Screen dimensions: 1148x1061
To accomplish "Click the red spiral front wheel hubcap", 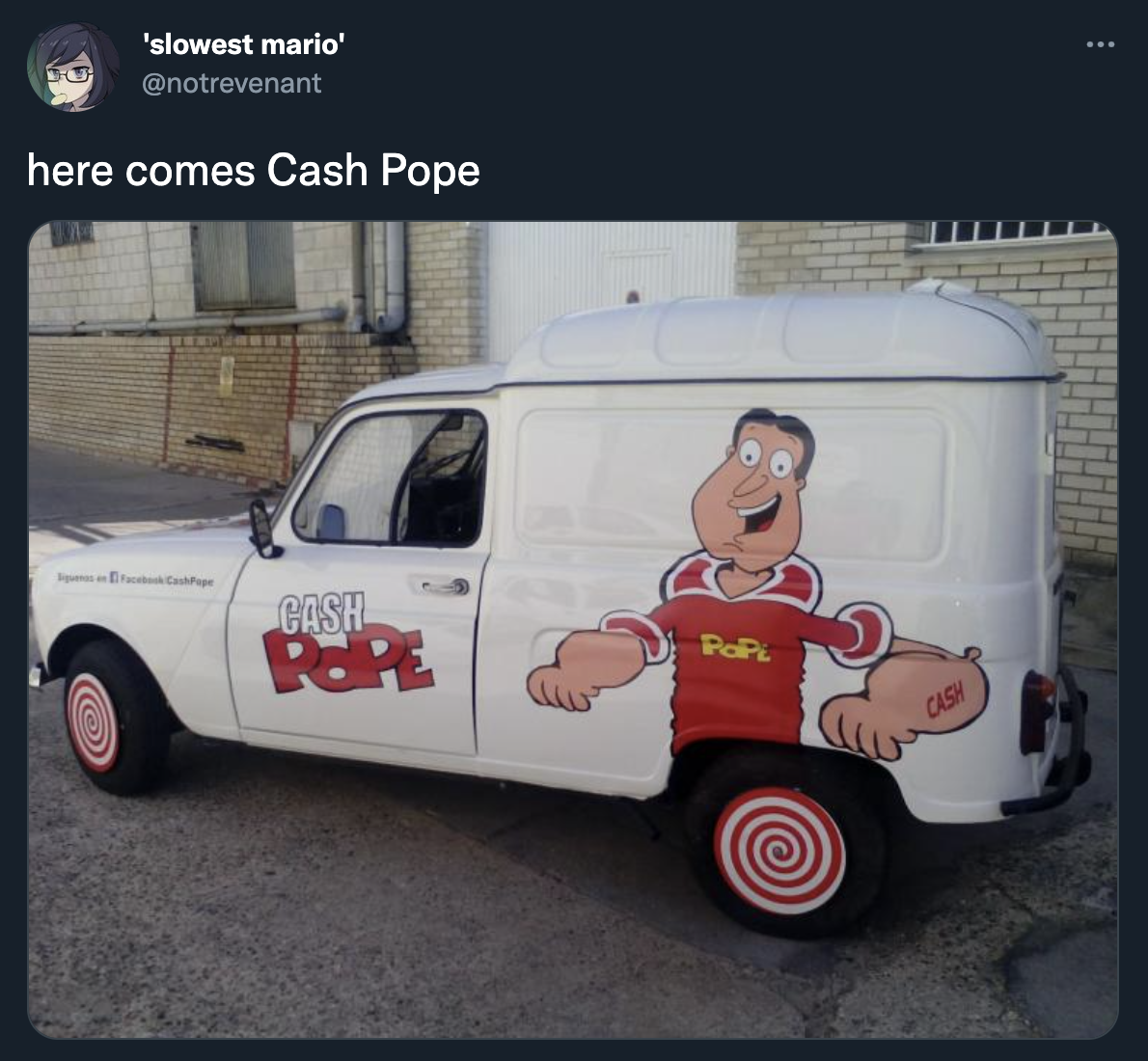I will 93,722.
